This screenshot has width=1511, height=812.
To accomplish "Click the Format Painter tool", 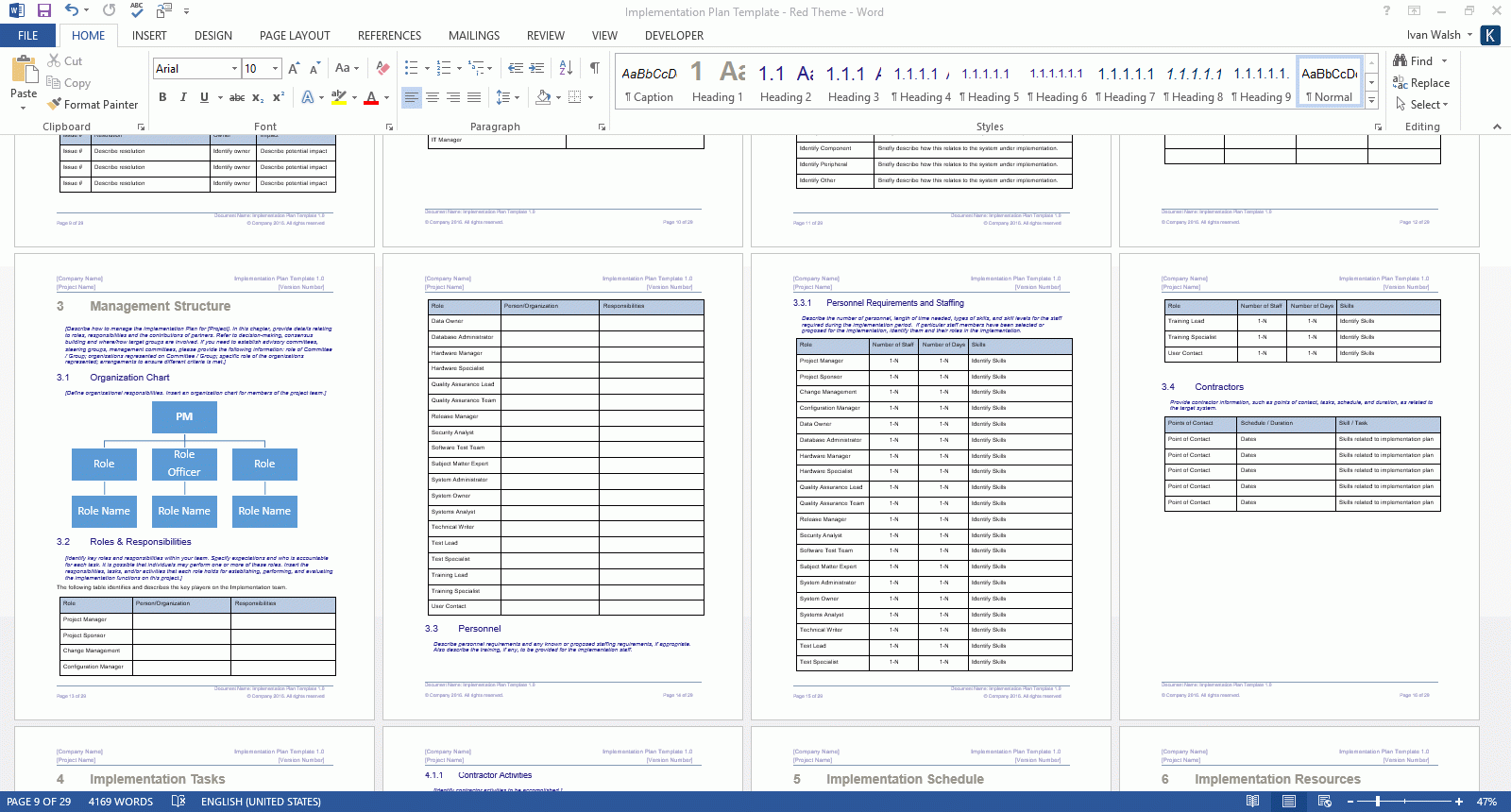I will pyautogui.click(x=93, y=105).
